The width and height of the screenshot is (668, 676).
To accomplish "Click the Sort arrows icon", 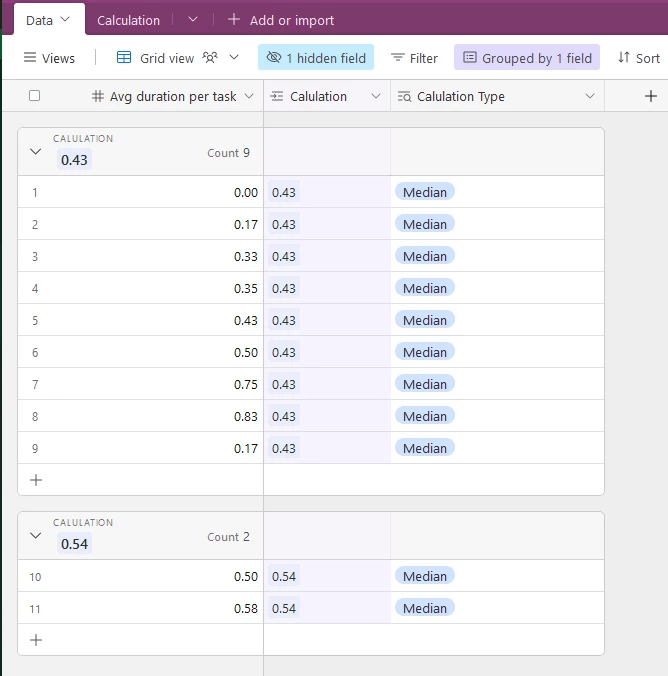I will click(624, 57).
